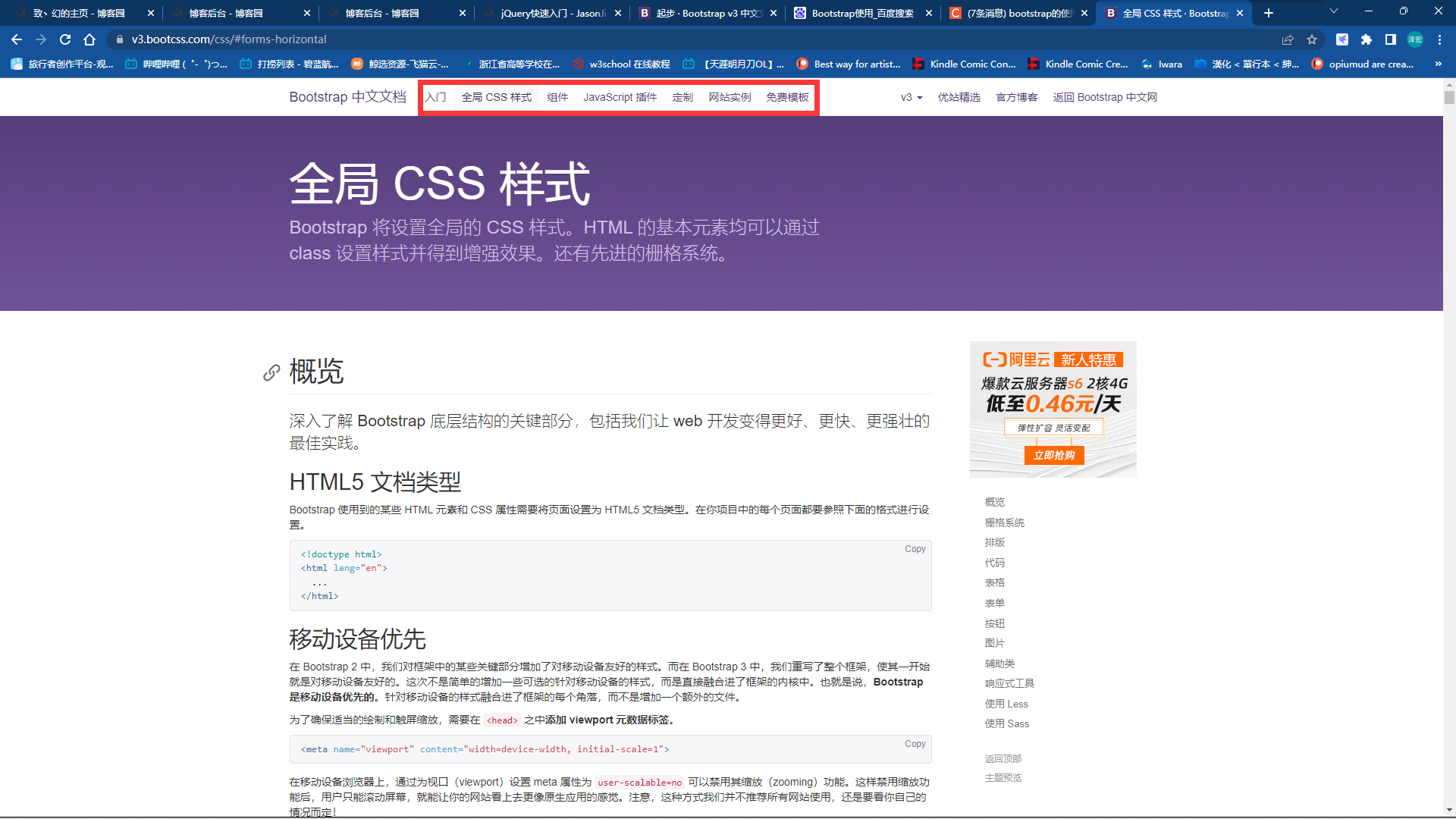Screen dimensions: 1456x819
Task: Click the vertical page scrollbar thumb
Action: coord(1449,97)
